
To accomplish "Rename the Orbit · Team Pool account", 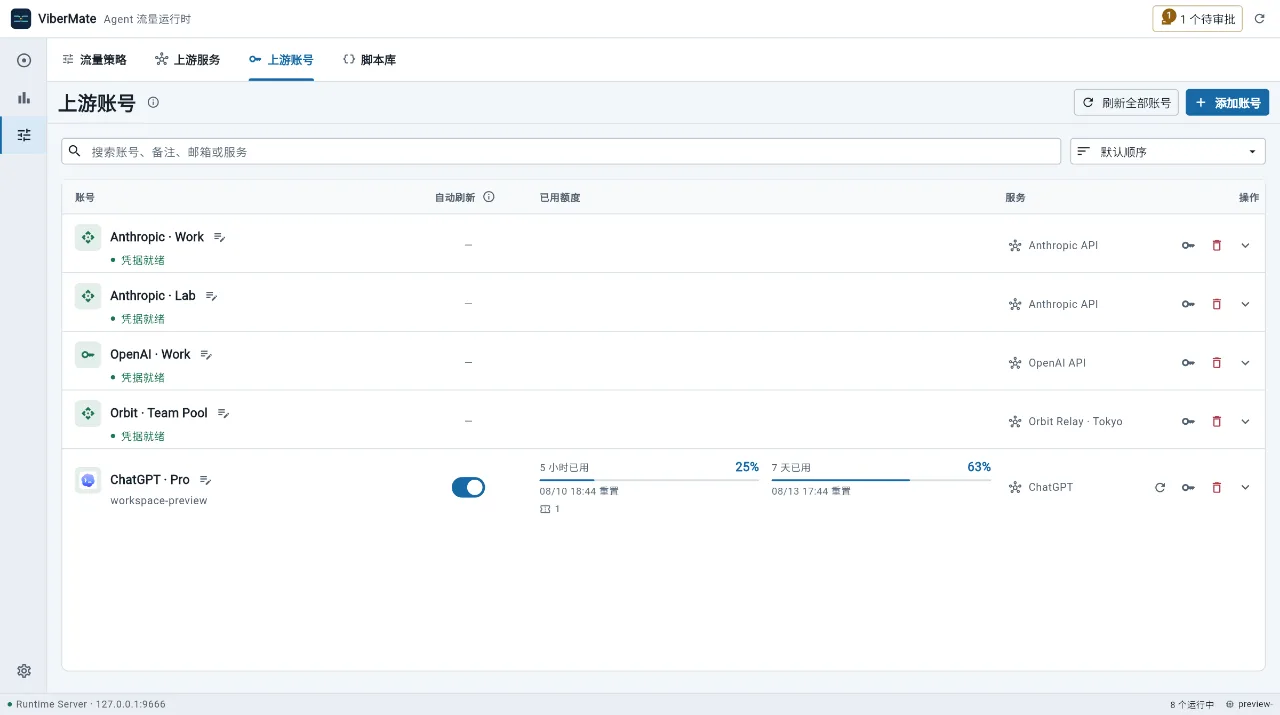I will [x=224, y=413].
